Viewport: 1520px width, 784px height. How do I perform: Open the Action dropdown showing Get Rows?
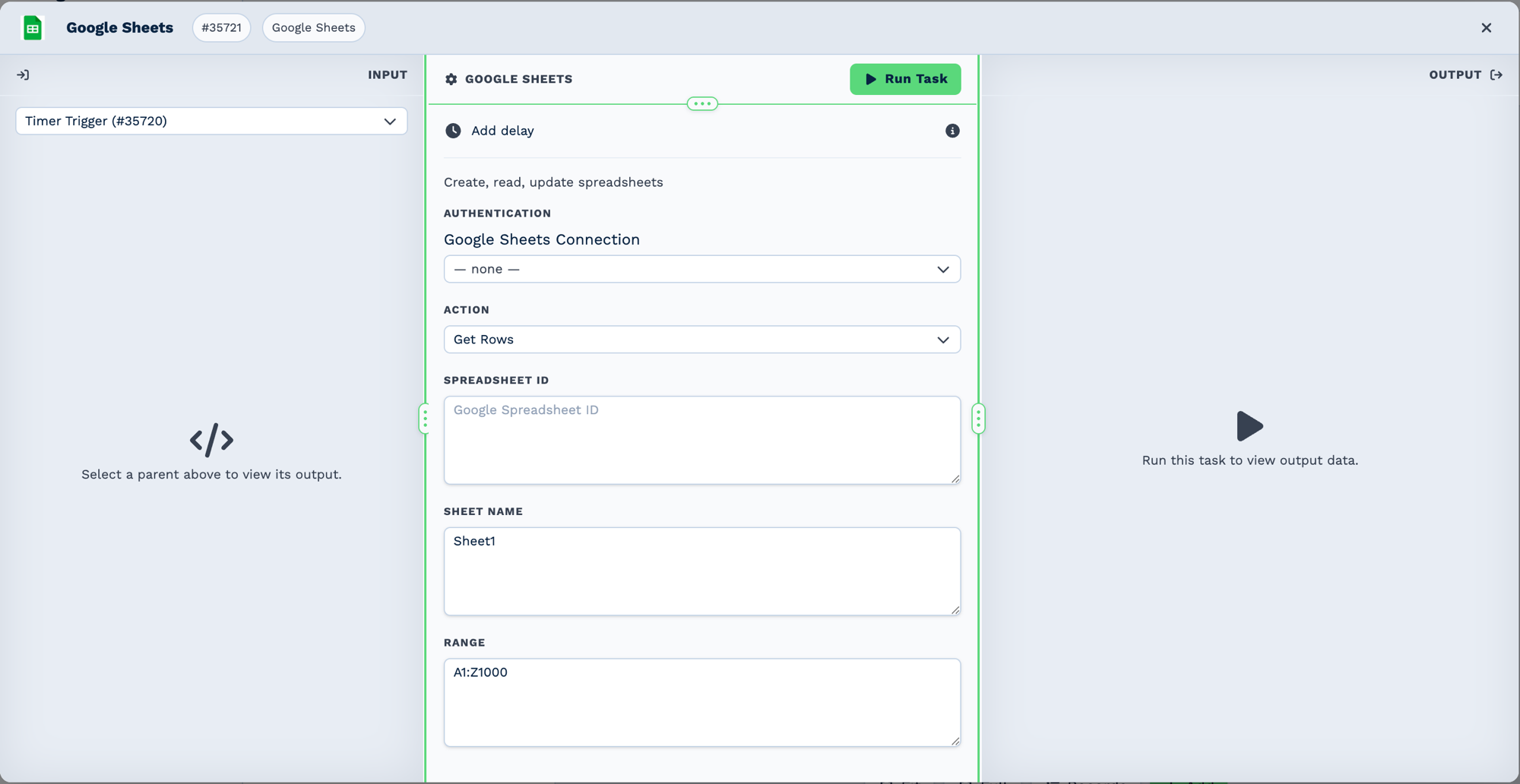pyautogui.click(x=702, y=340)
